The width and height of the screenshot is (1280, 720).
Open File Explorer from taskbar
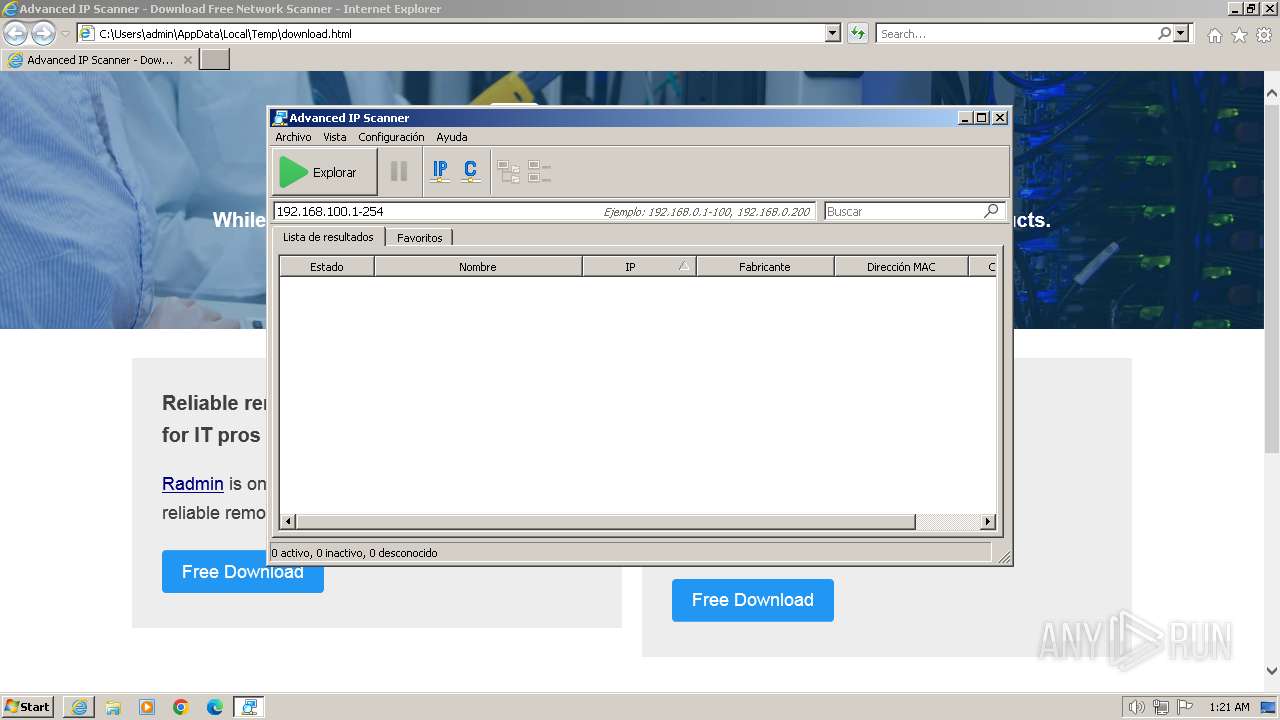113,707
